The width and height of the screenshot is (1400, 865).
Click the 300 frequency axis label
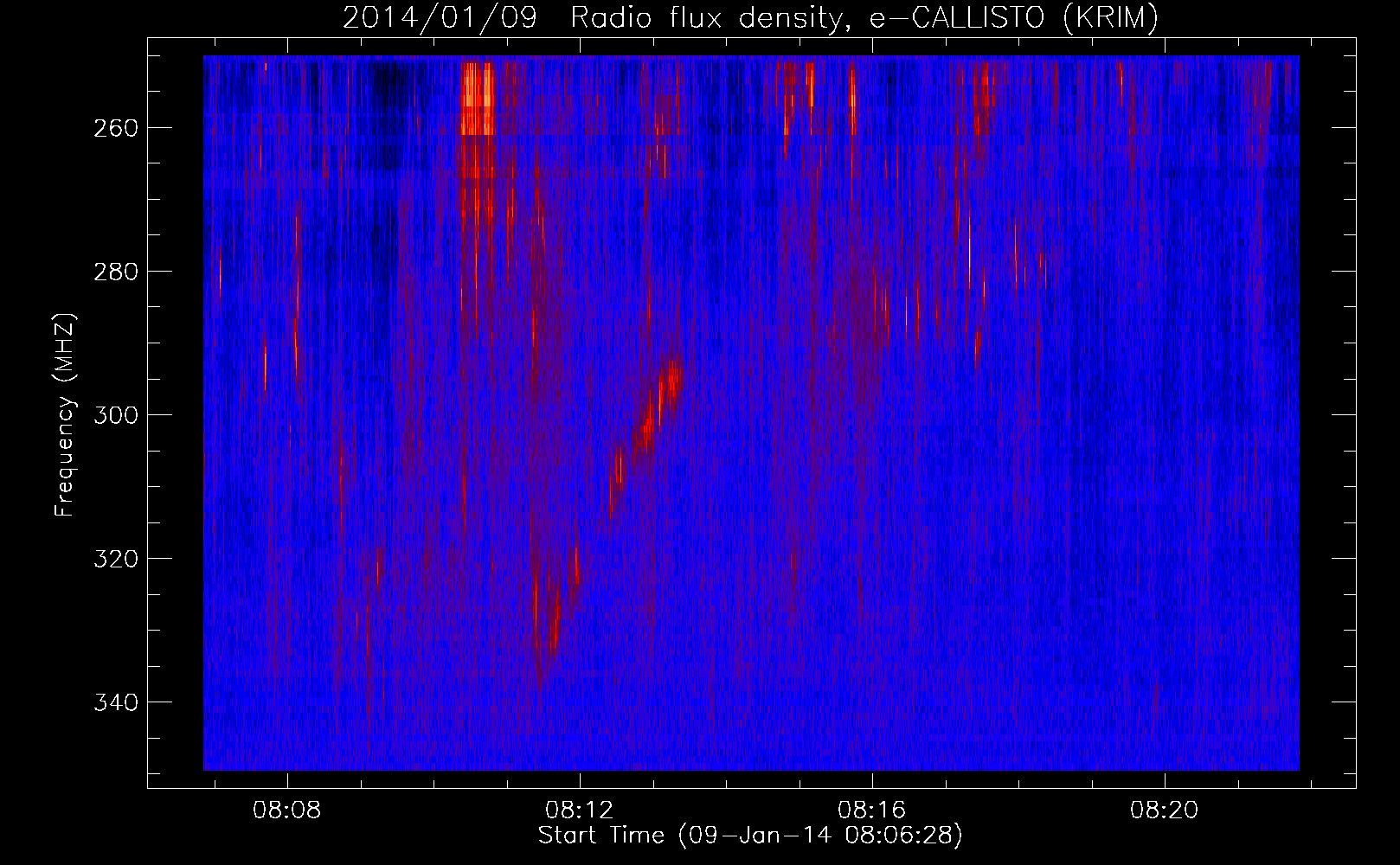coord(114,415)
